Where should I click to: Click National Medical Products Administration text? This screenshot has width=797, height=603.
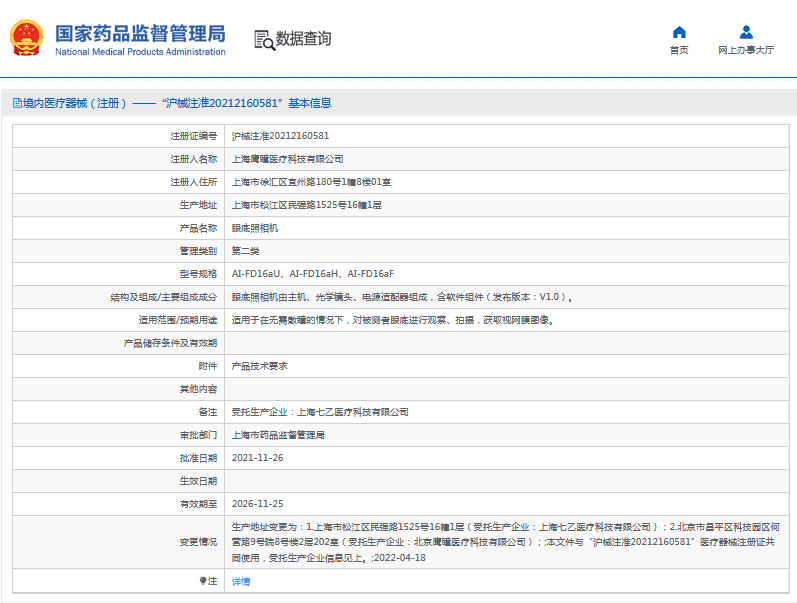[140, 52]
